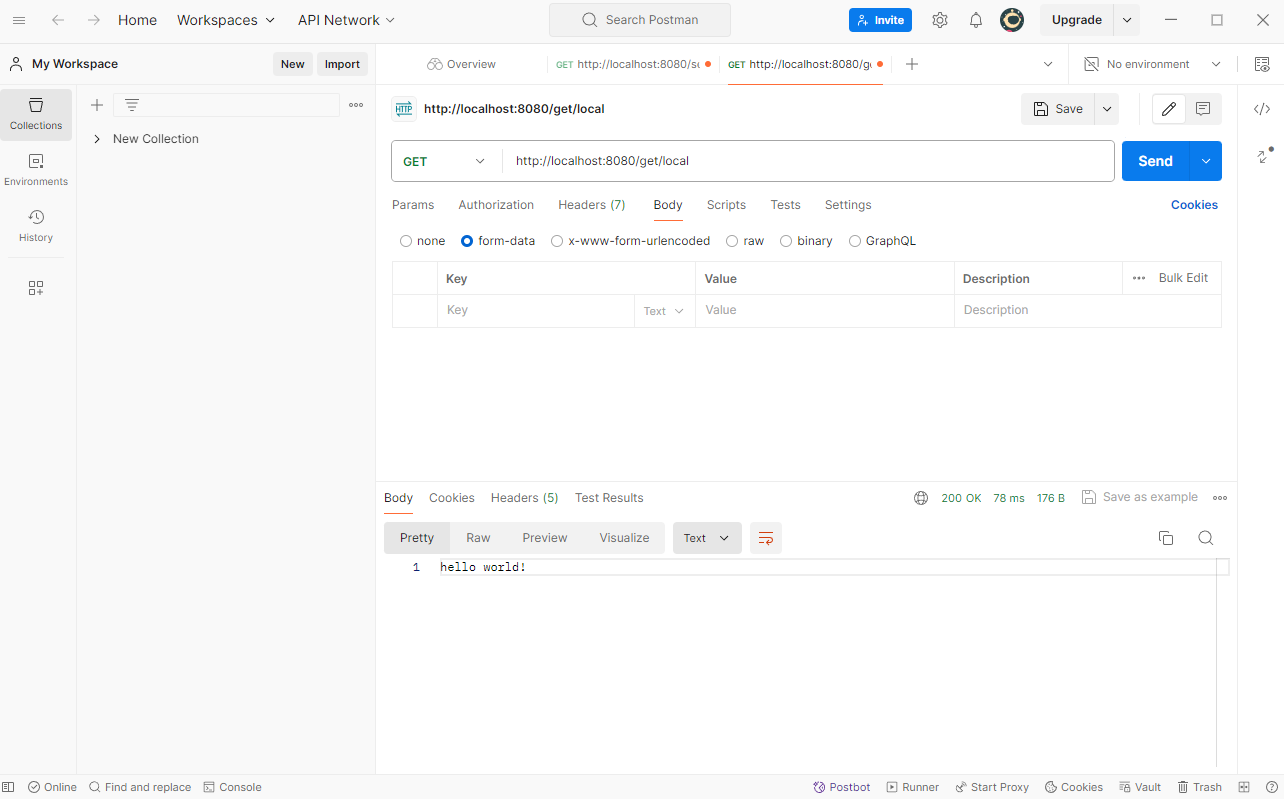Go forward with the right arrow
1284x799 pixels.
point(94,20)
